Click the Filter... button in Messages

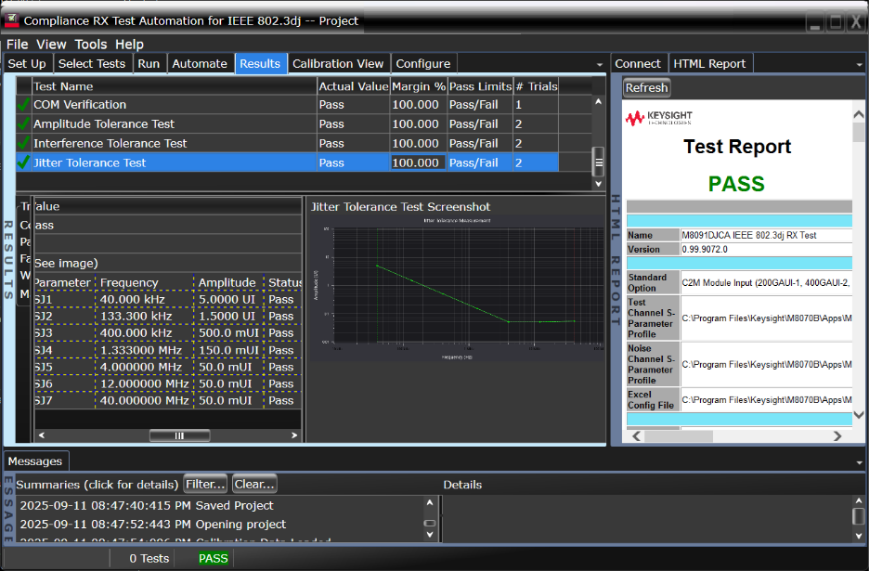click(x=205, y=484)
